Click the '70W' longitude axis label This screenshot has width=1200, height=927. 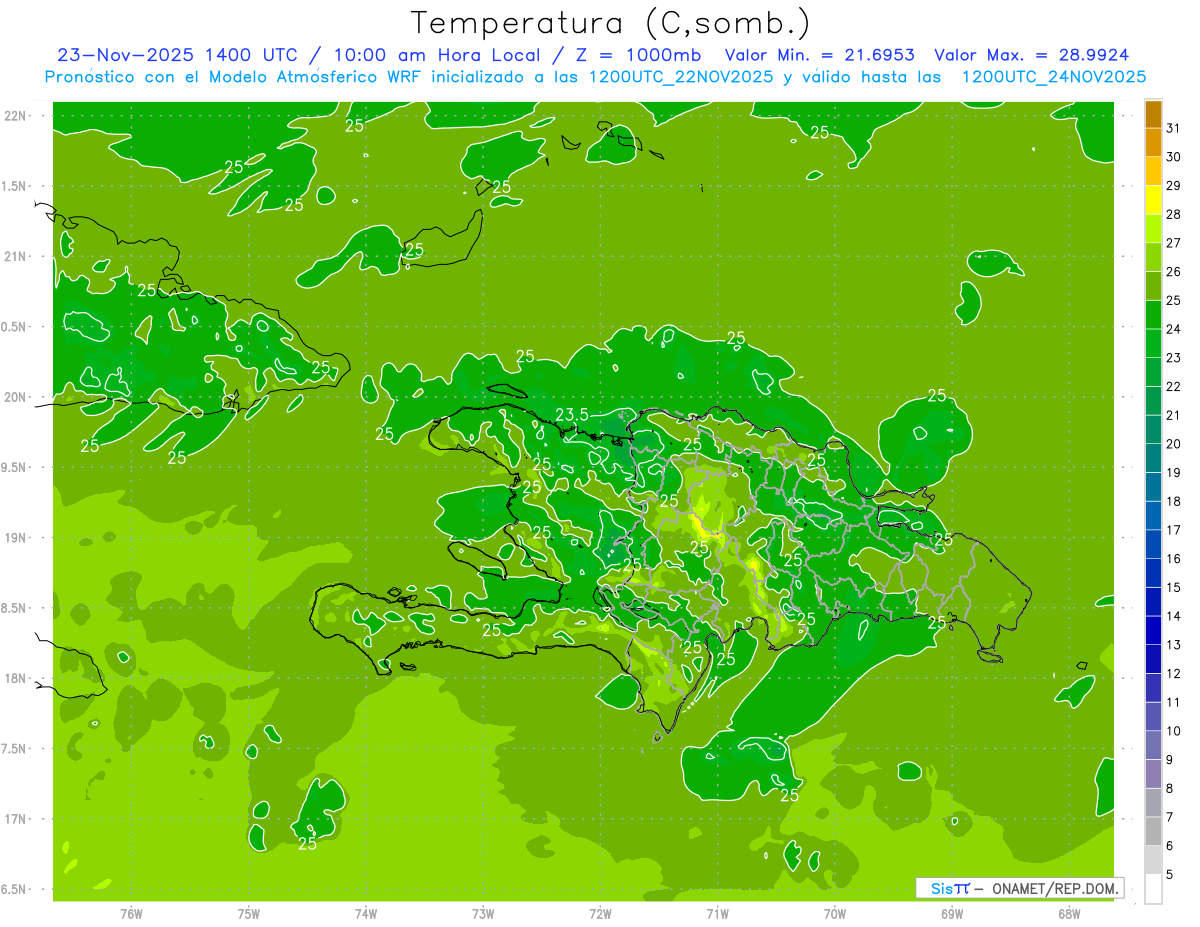click(835, 914)
